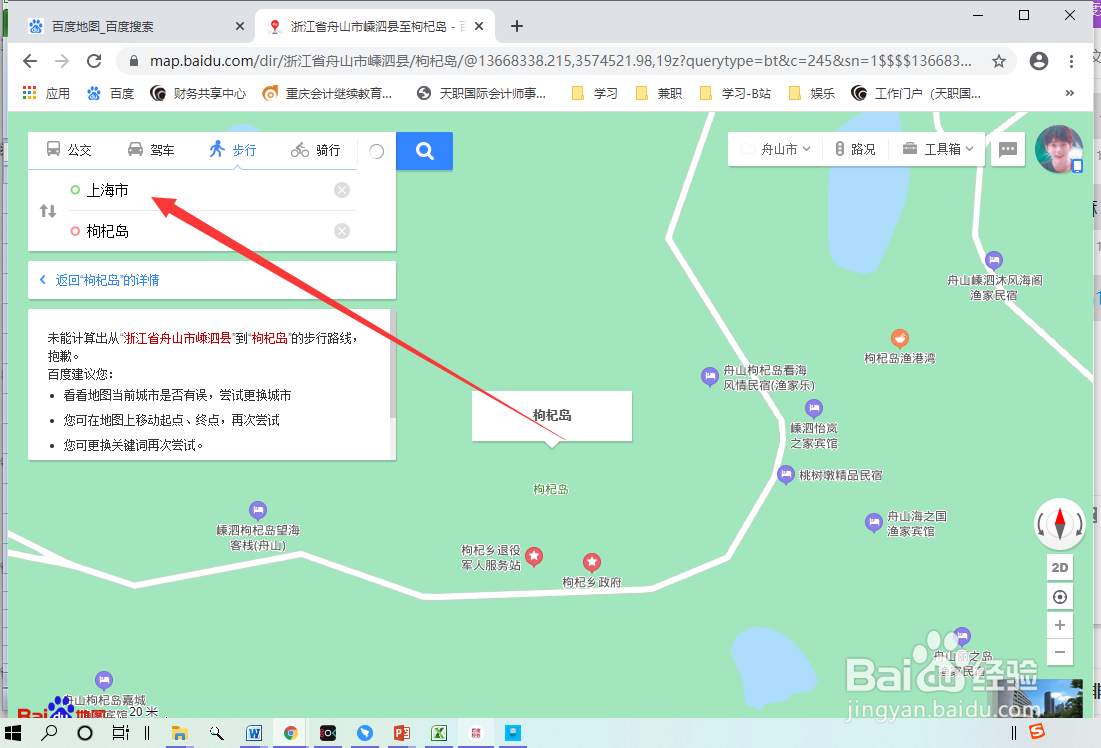Click the blue search button
This screenshot has height=748, width=1101.
point(424,150)
